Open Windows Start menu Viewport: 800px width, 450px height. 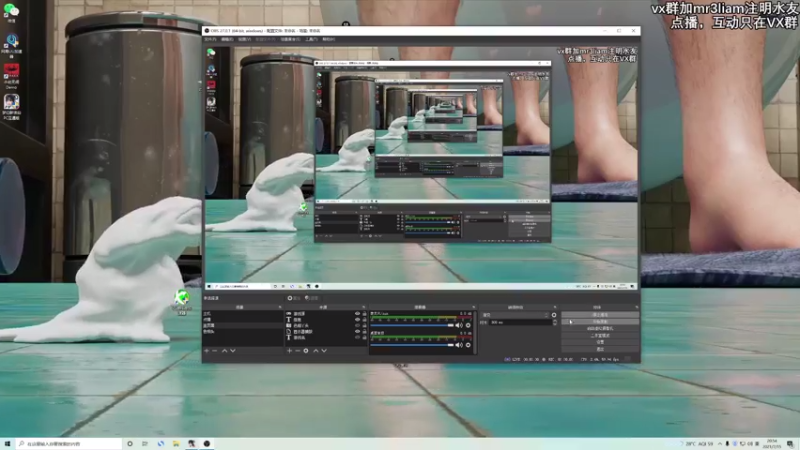click(x=7, y=444)
